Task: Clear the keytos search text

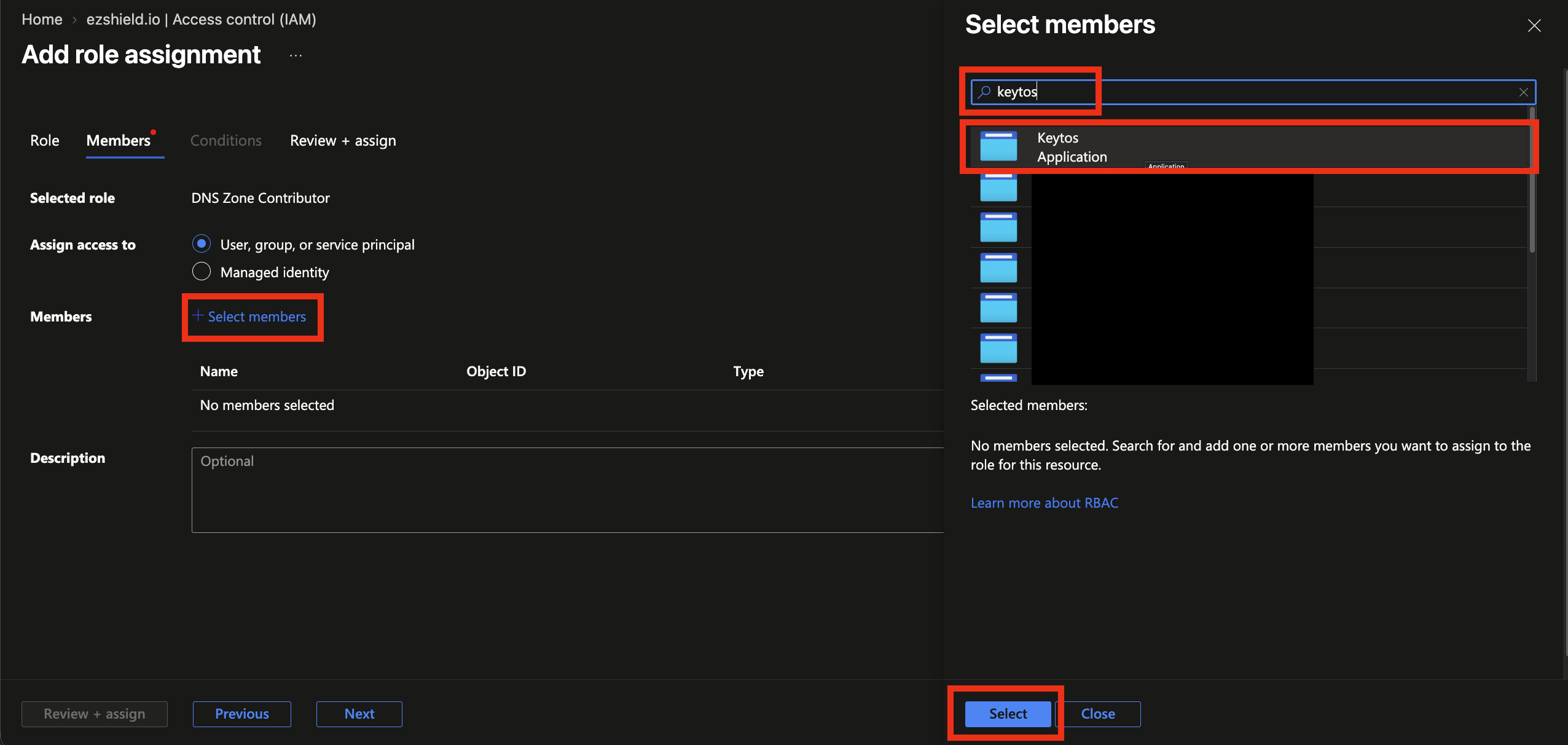Action: 1523,92
